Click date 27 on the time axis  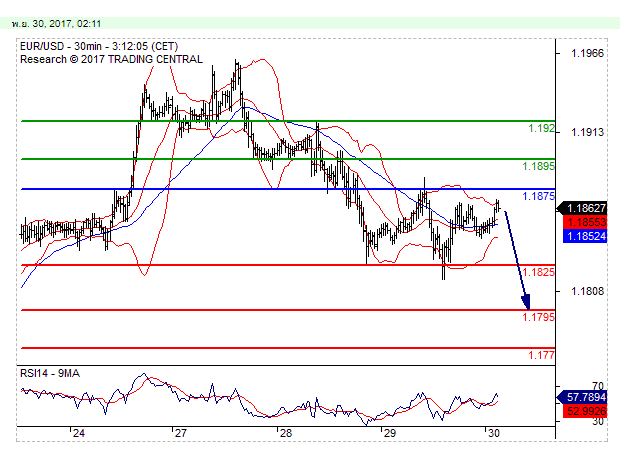[181, 433]
